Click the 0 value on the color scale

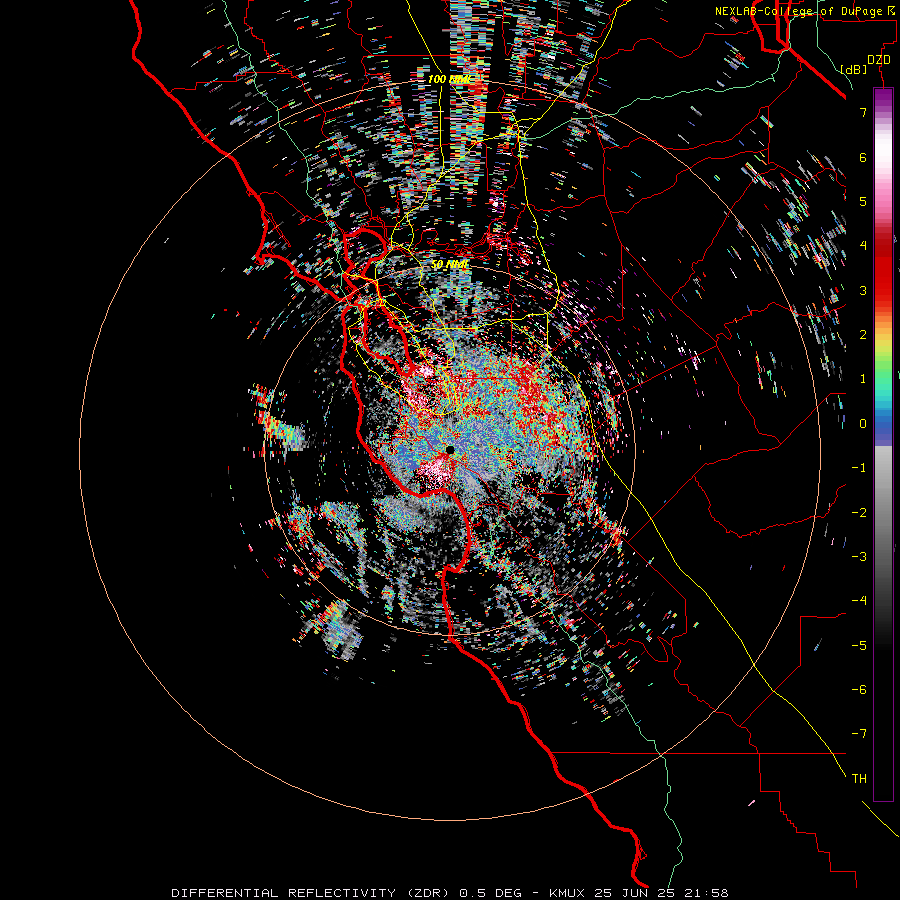863,424
